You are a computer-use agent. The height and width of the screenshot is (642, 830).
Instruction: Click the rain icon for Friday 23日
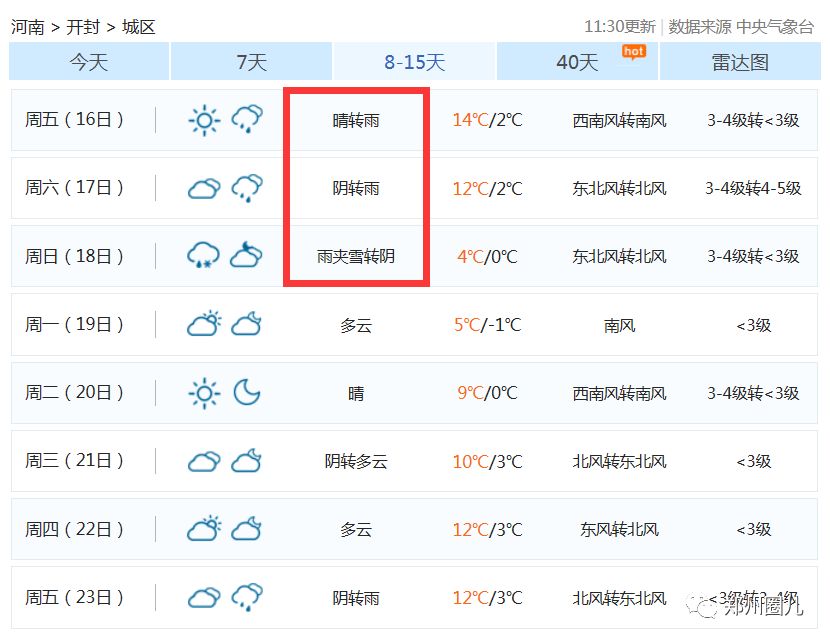click(247, 598)
